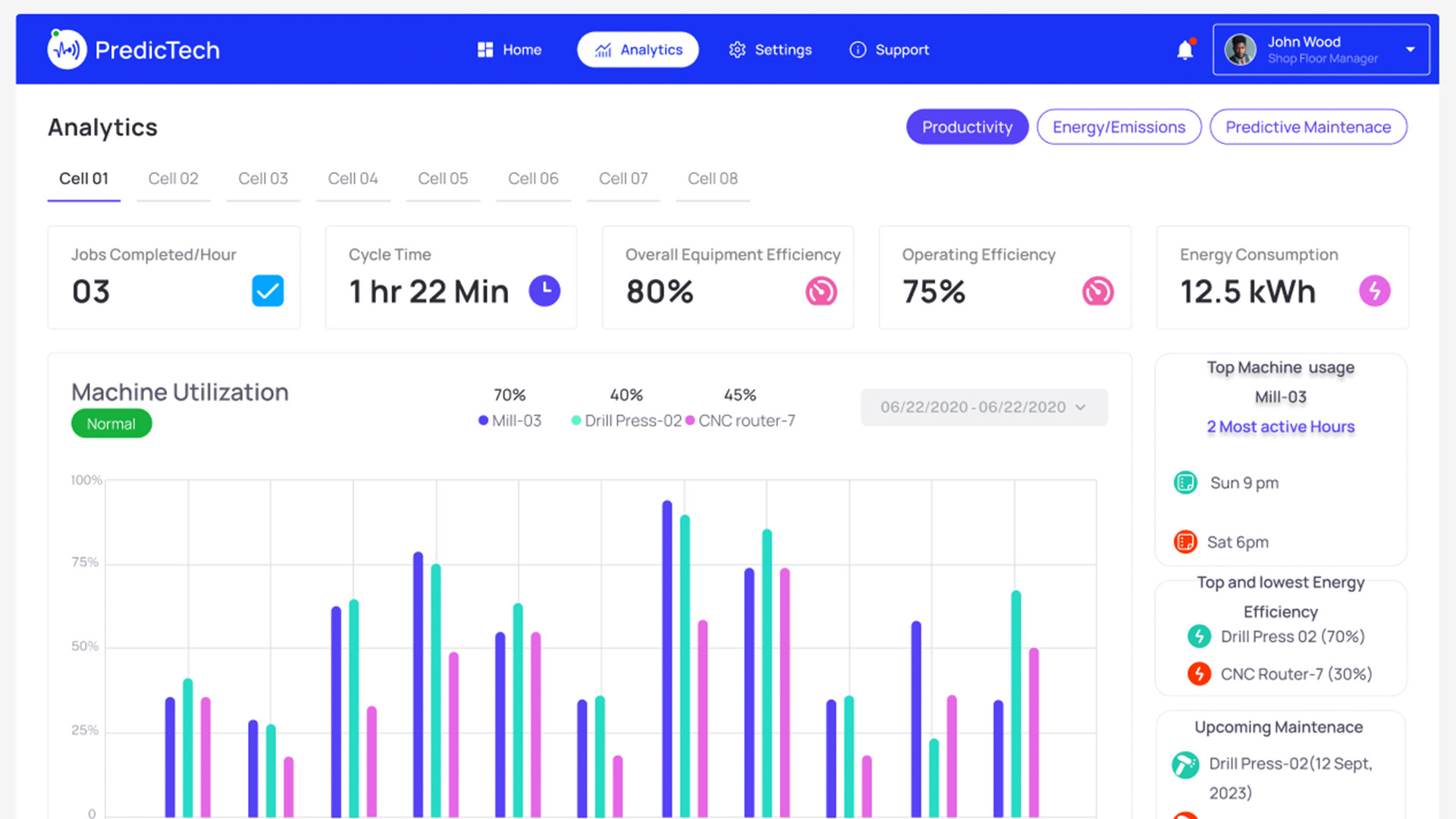Viewport: 1456px width, 819px height.
Task: Click the Energy Consumption lightning bolt icon
Action: (x=1374, y=291)
